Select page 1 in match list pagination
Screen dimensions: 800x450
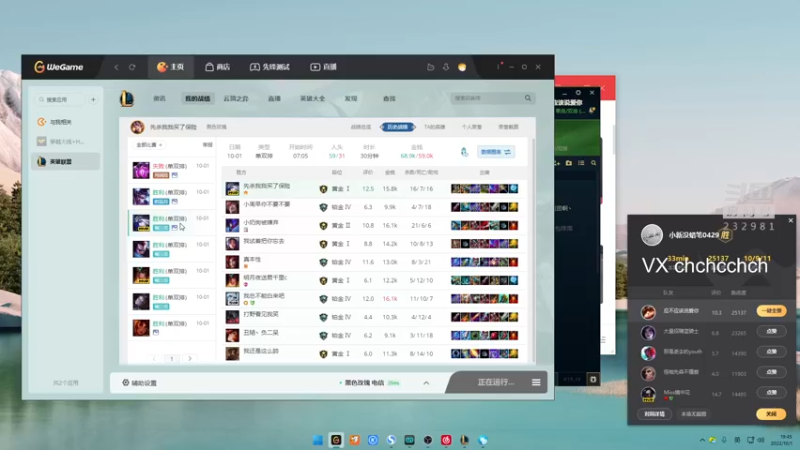[172, 359]
